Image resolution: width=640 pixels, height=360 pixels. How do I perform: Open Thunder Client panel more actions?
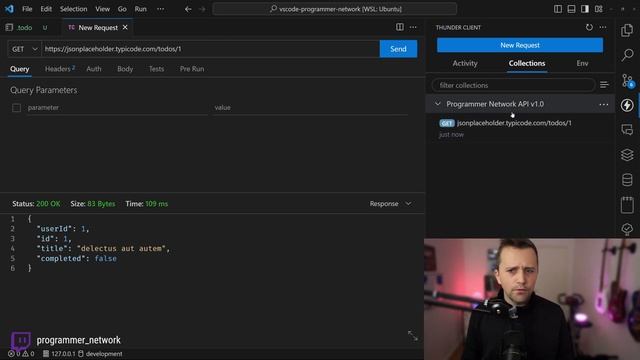click(603, 27)
